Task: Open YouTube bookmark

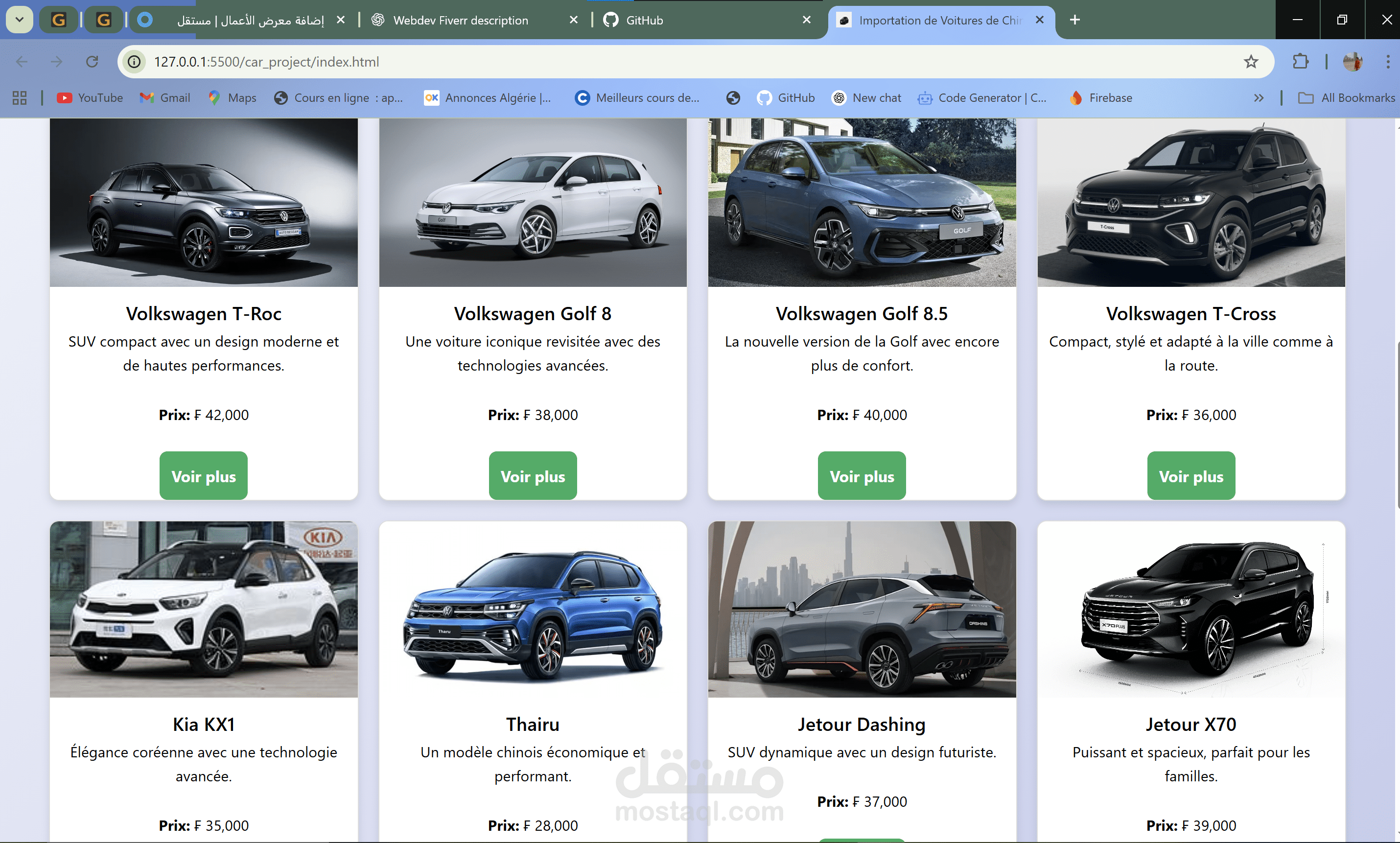Action: click(x=90, y=98)
